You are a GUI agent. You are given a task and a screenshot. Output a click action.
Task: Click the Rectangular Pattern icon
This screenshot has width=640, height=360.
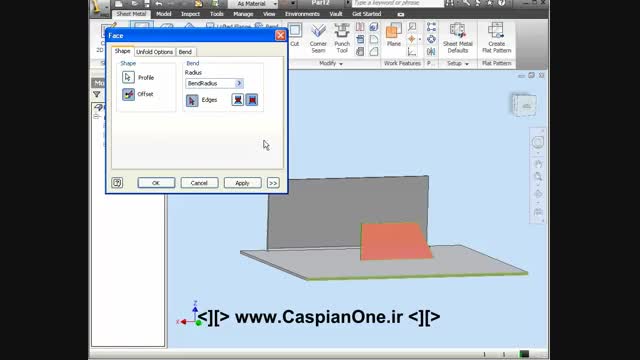[x=431, y=27]
